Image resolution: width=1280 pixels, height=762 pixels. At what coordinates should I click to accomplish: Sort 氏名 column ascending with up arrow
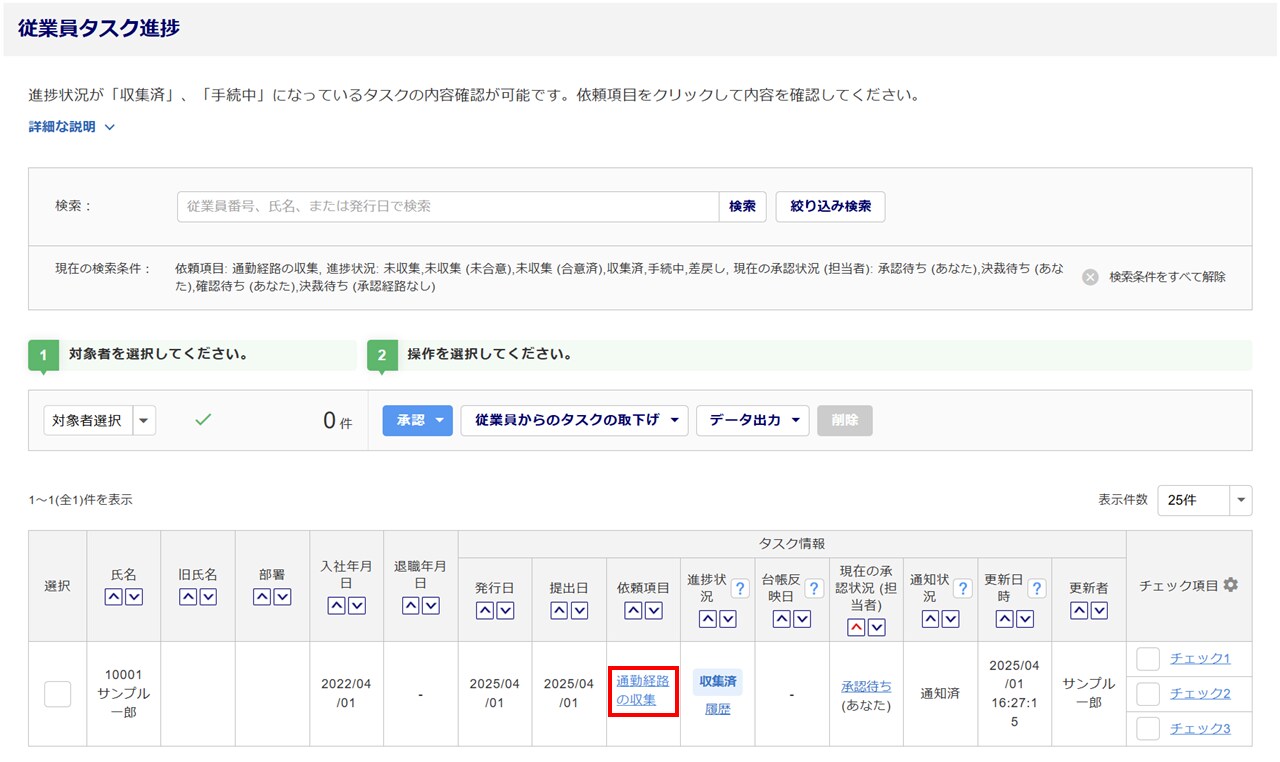coord(114,597)
